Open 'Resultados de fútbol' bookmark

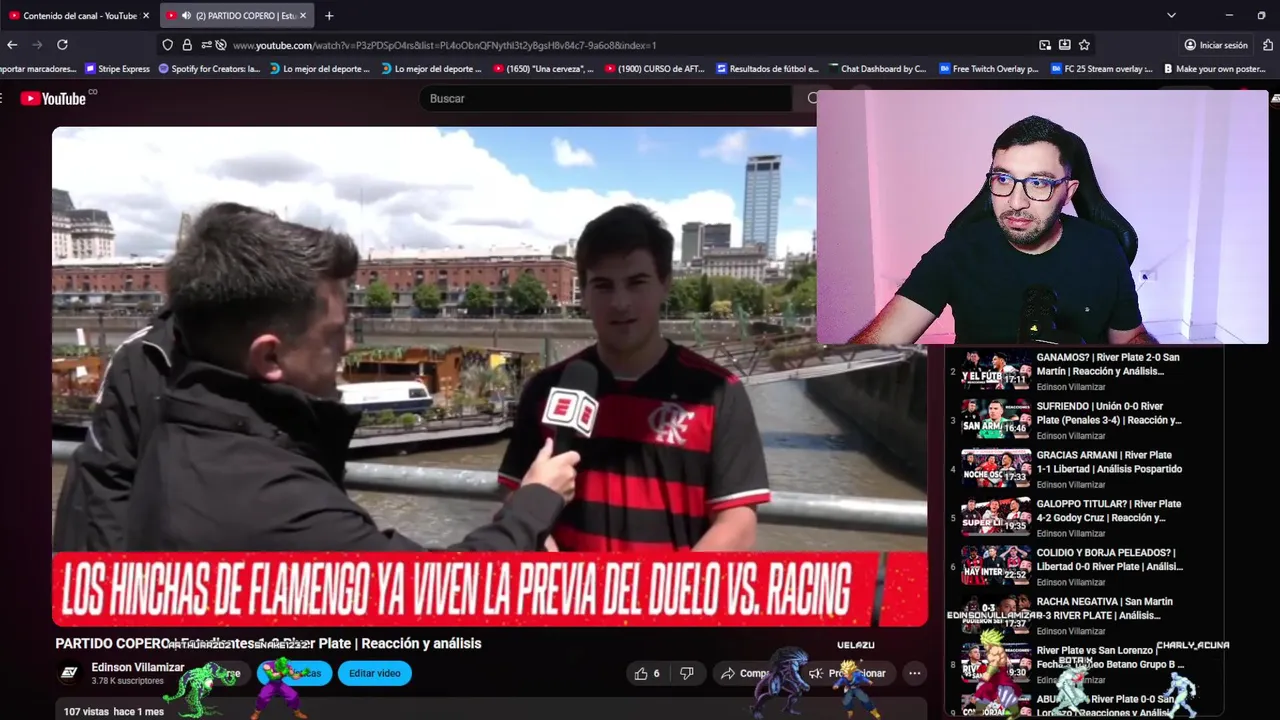767,69
